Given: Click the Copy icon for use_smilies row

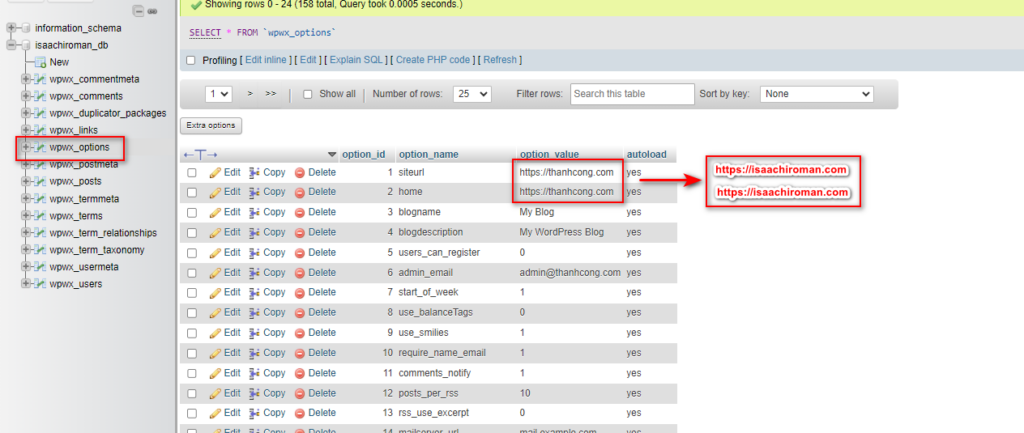Looking at the screenshot, I should [255, 333].
